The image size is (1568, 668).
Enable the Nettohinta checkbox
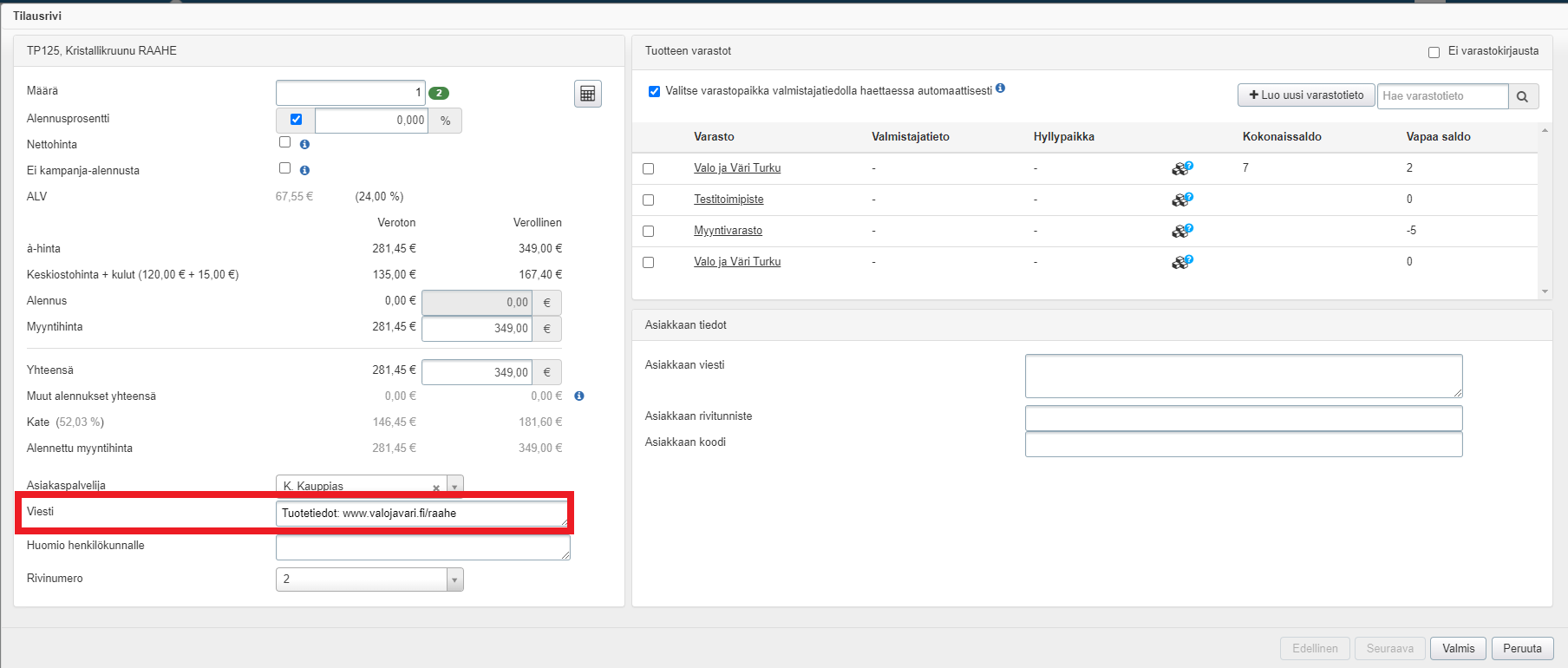coord(284,142)
